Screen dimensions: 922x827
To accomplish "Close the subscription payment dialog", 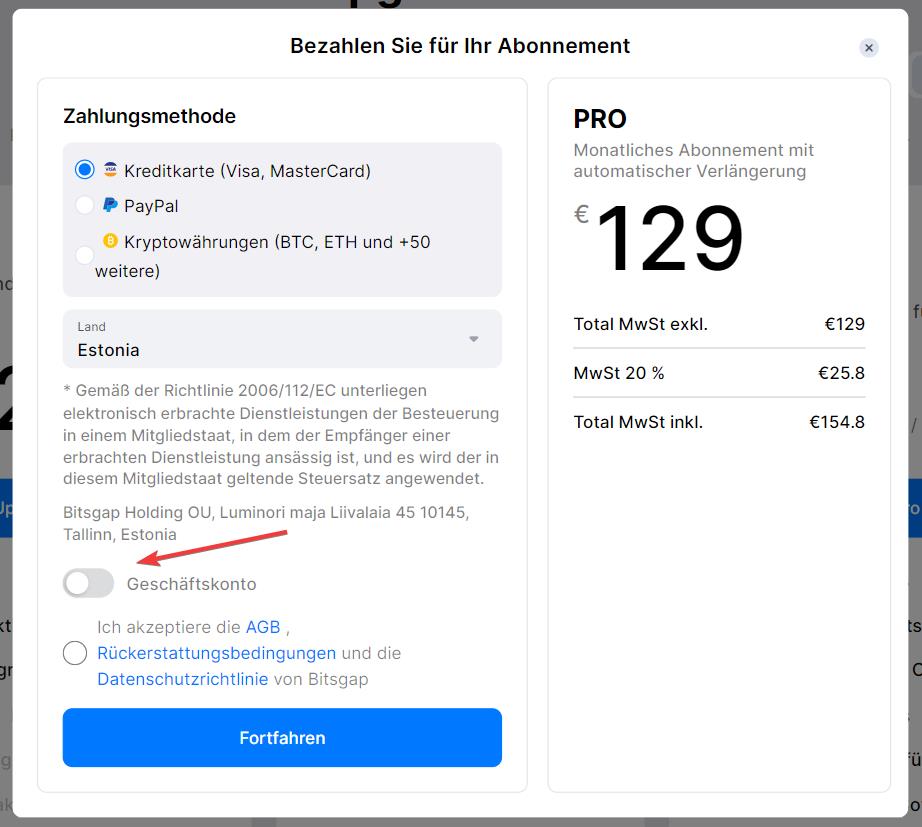I will pyautogui.click(x=869, y=48).
